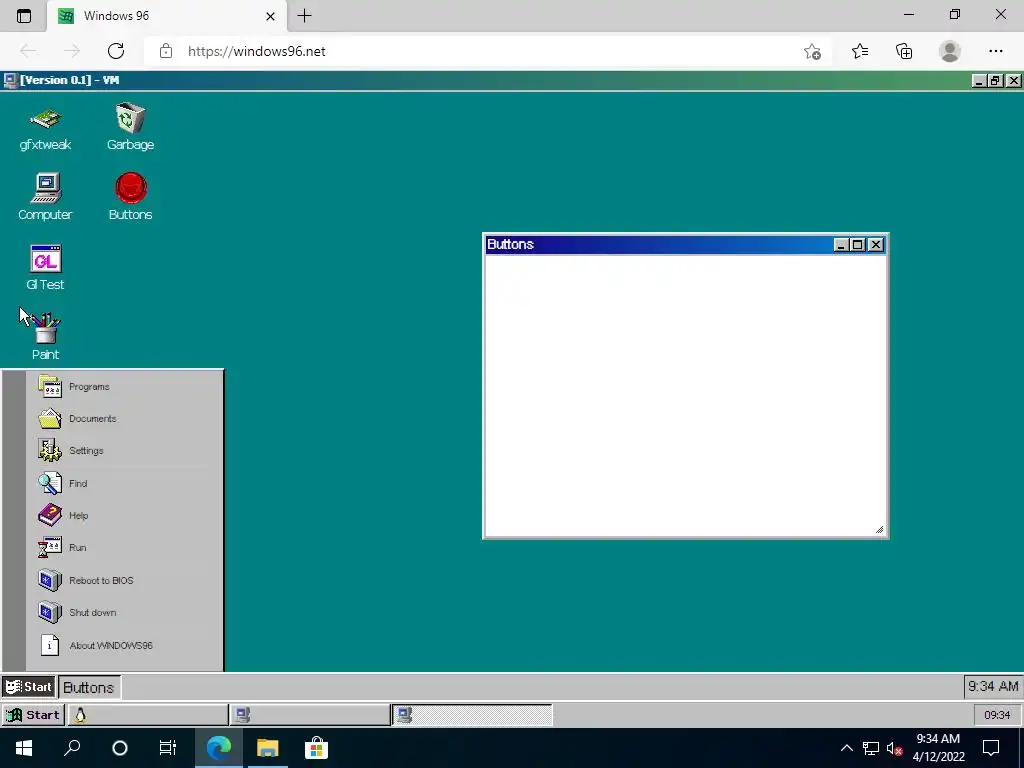Click the 9:34 AM inner taskbar clock

pyautogui.click(x=993, y=686)
